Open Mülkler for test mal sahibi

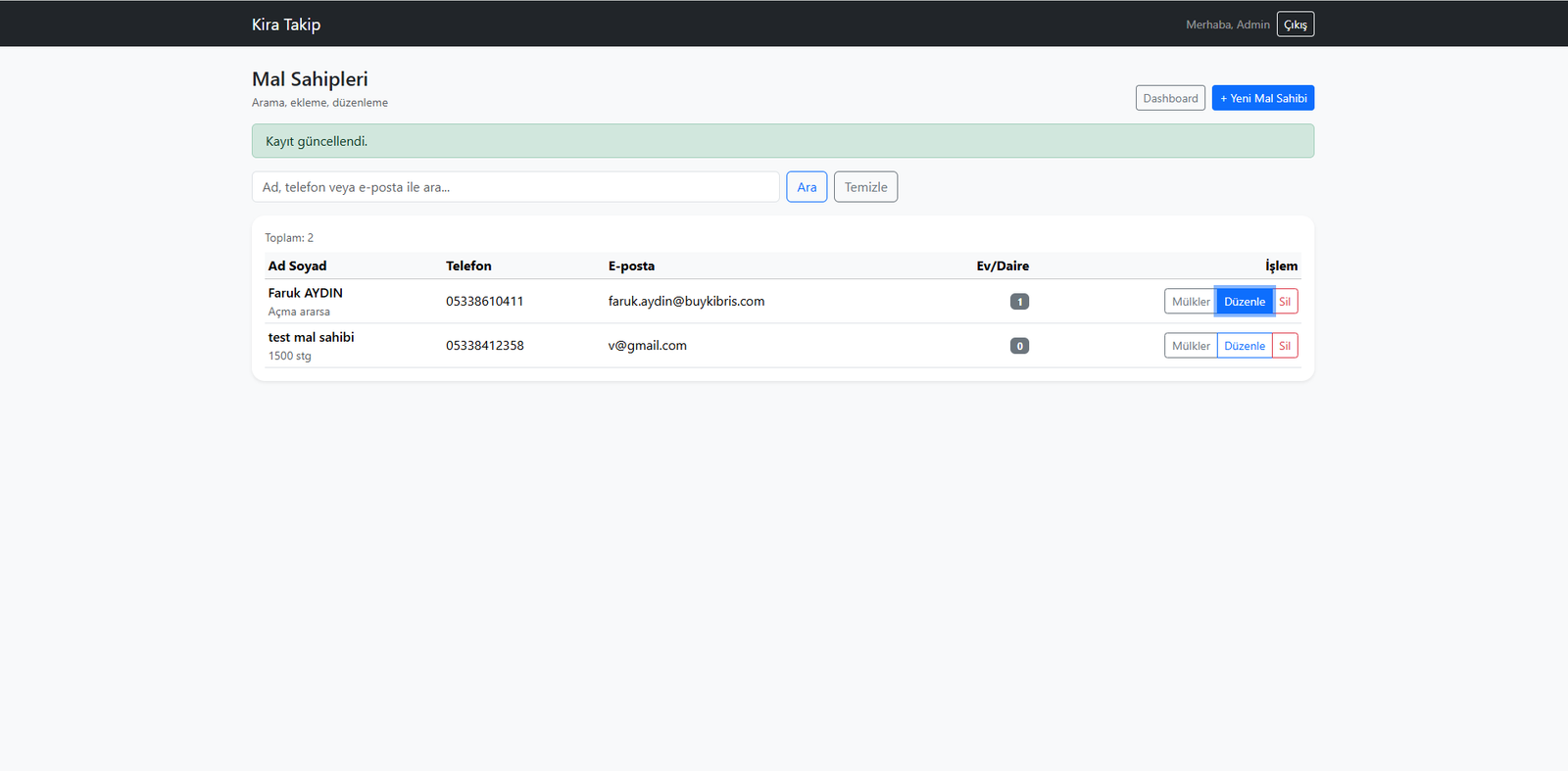1191,346
